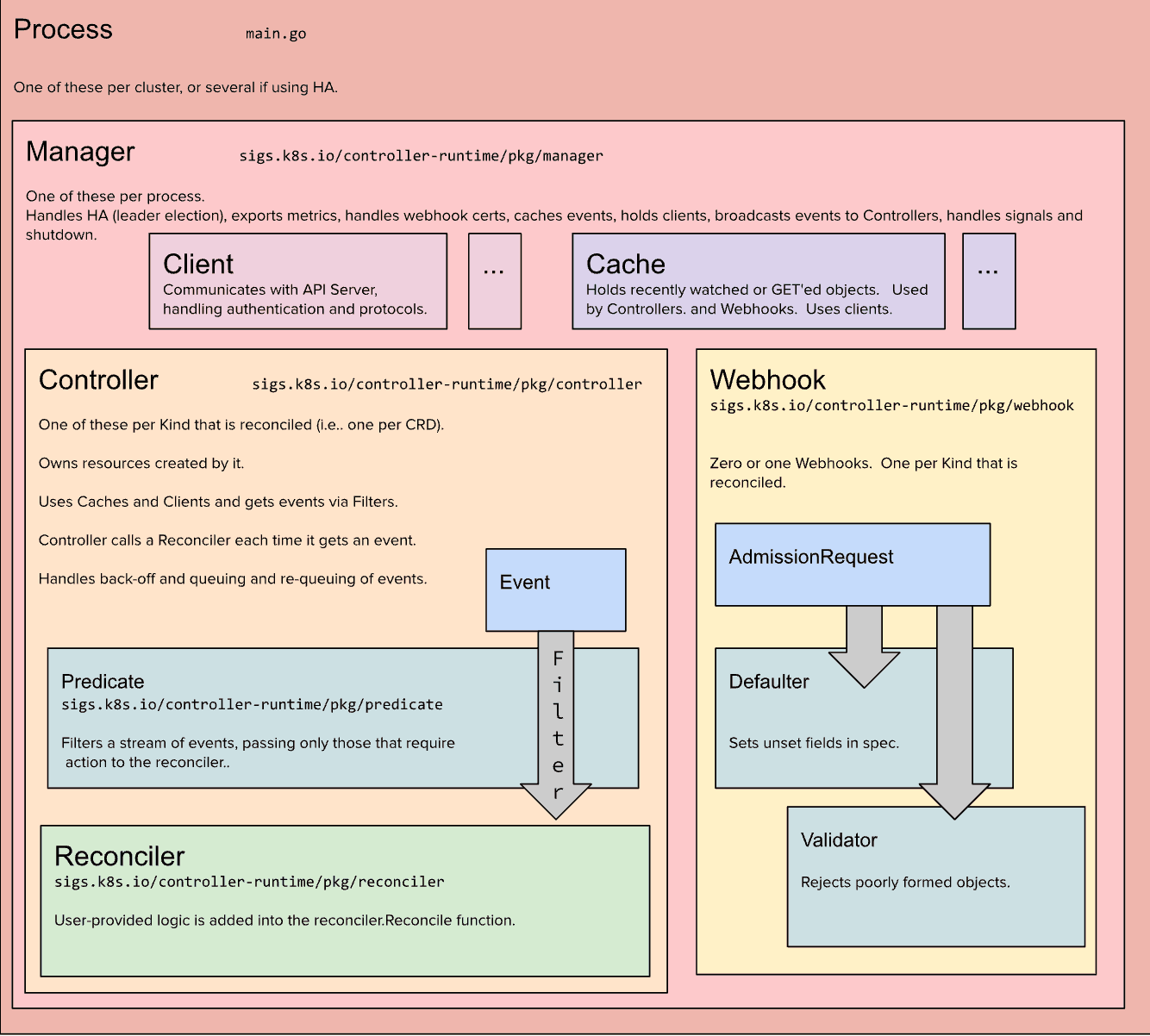
Task: Click the pkg/webhook package path
Action: [x=891, y=405]
